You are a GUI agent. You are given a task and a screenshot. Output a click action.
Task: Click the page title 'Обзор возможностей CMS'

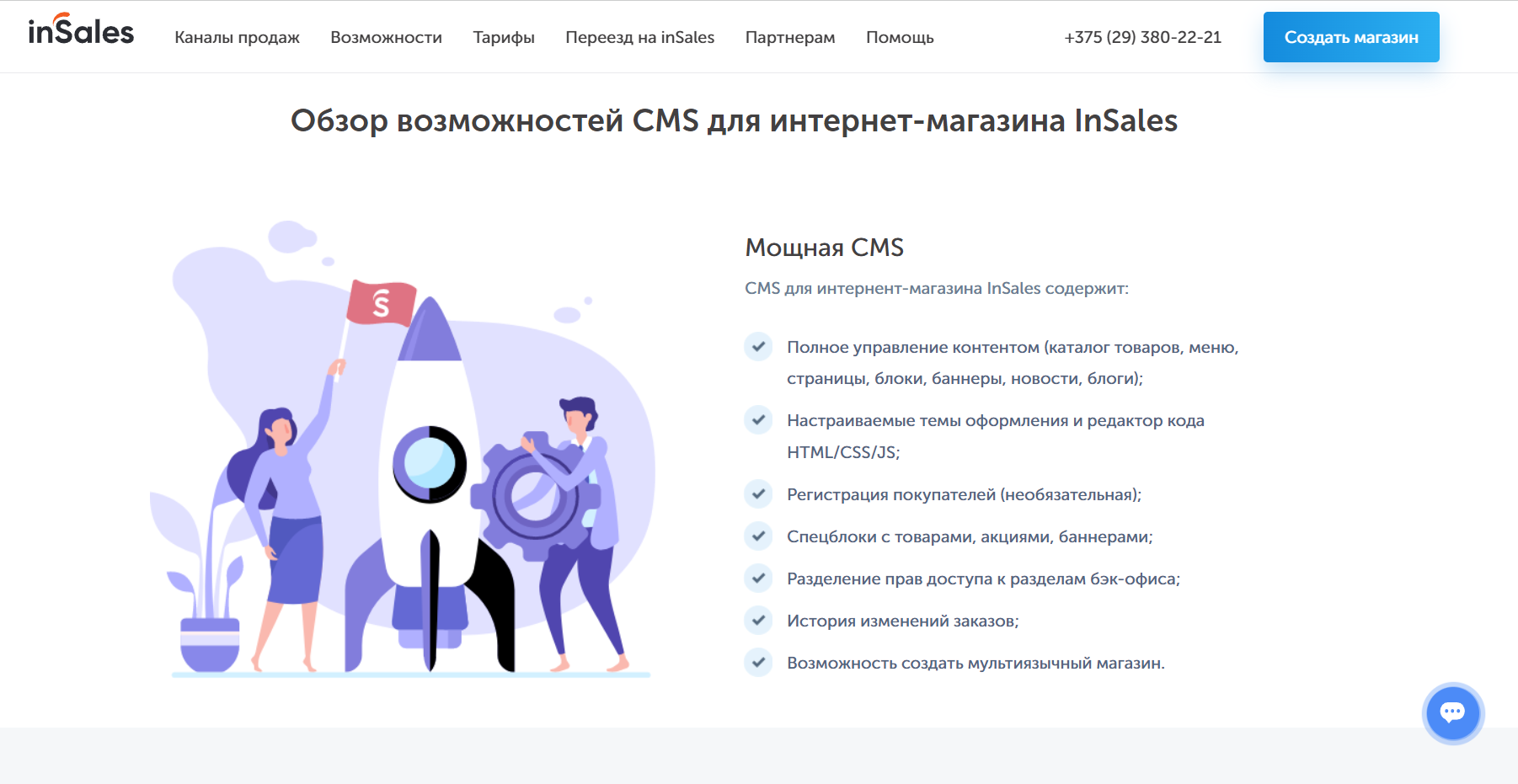point(734,120)
